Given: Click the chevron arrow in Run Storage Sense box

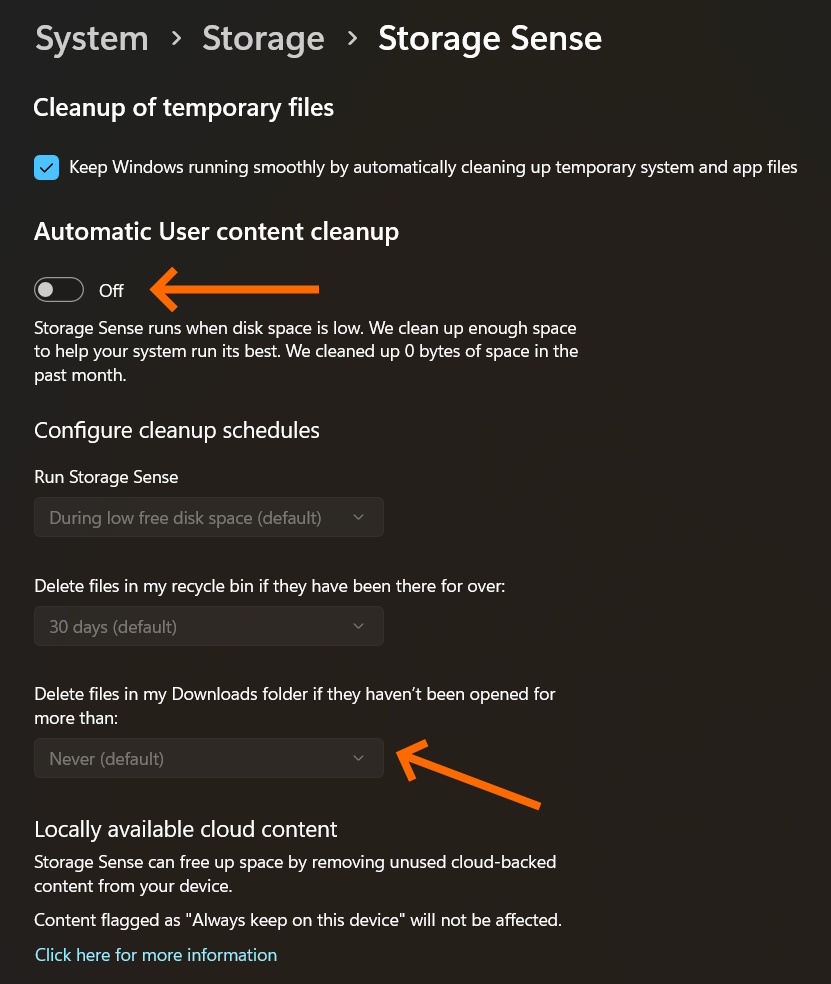Looking at the screenshot, I should click(x=359, y=517).
